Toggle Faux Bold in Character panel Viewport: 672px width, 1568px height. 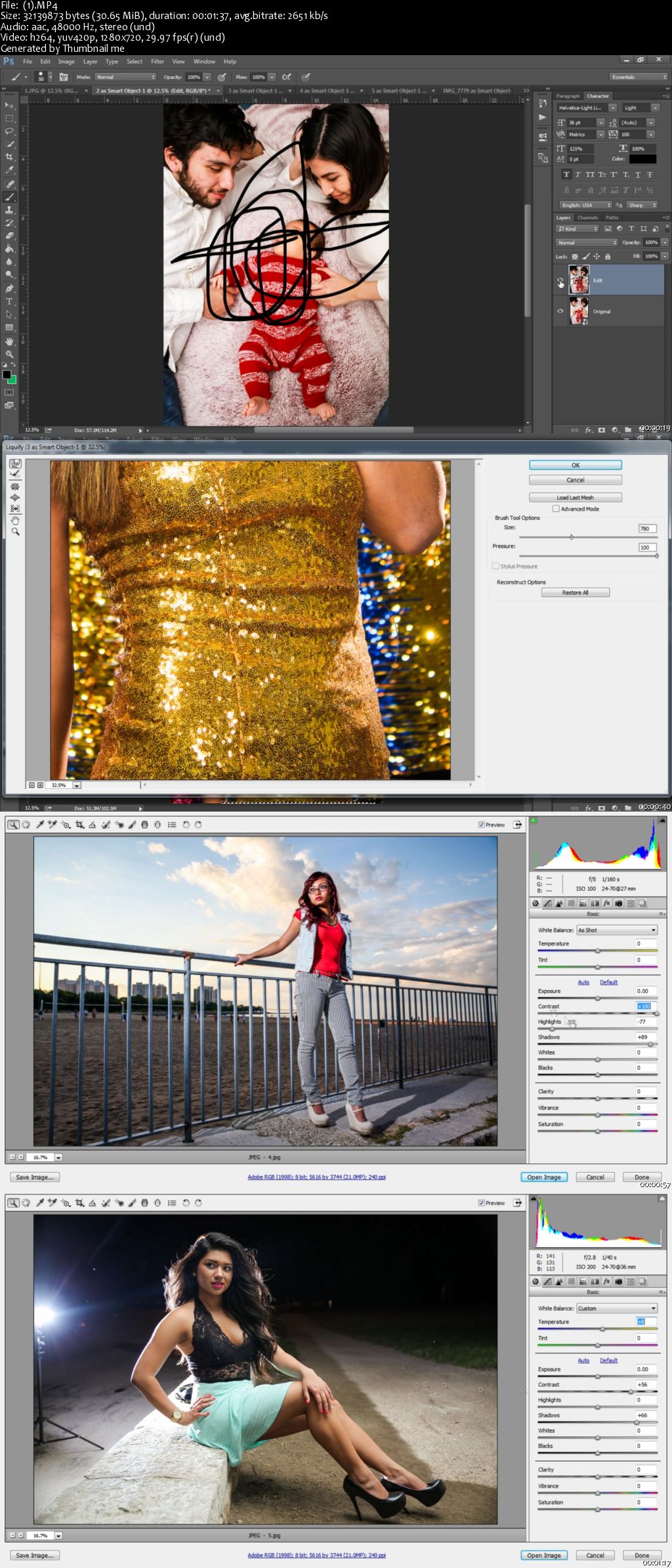click(x=566, y=175)
